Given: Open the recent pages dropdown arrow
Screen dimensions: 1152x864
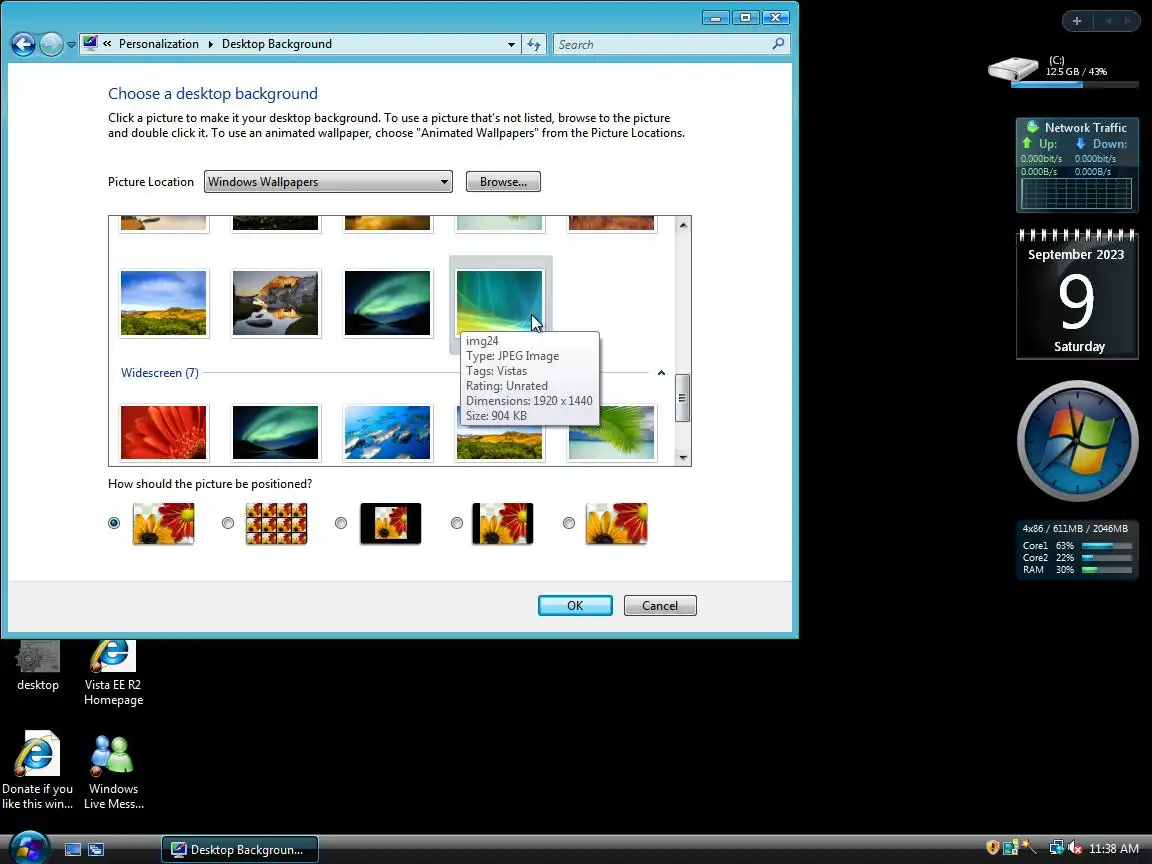Looking at the screenshot, I should [x=71, y=45].
